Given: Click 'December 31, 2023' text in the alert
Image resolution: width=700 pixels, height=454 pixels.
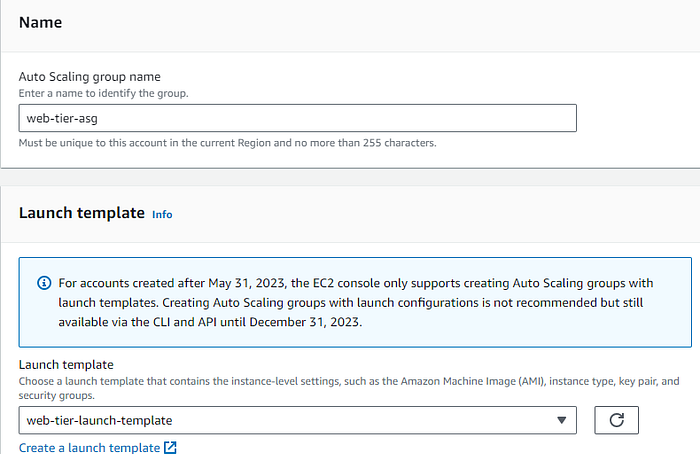Looking at the screenshot, I should 305,322.
